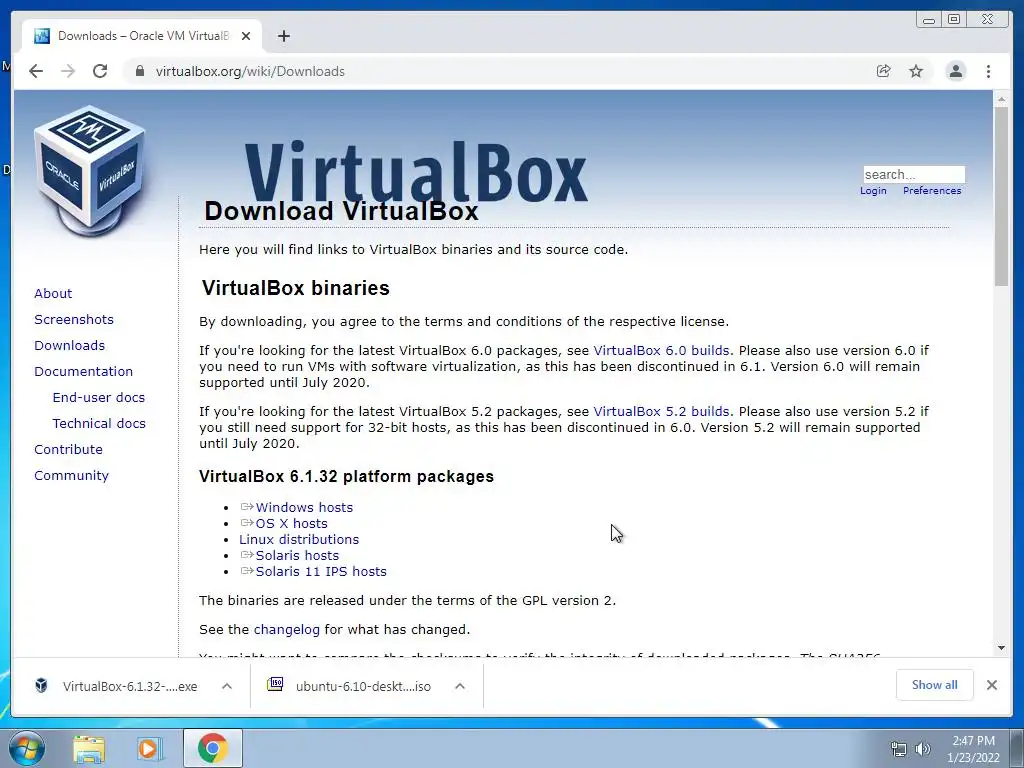Click the ubuntu iso download file icon
The image size is (1024, 768).
pyautogui.click(x=275, y=684)
